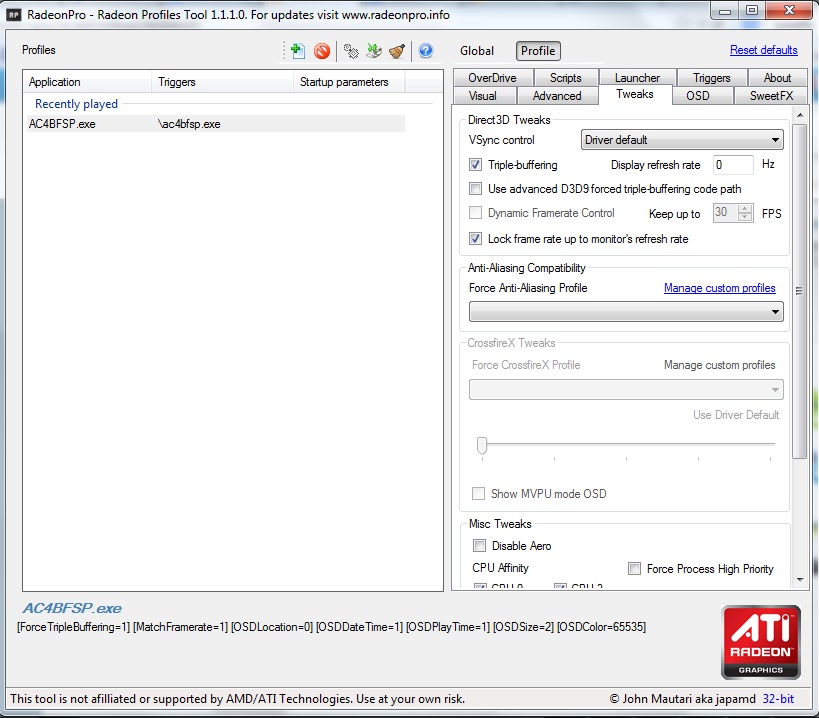Enable advanced D3D9 forced triple-buffering option

(476, 189)
